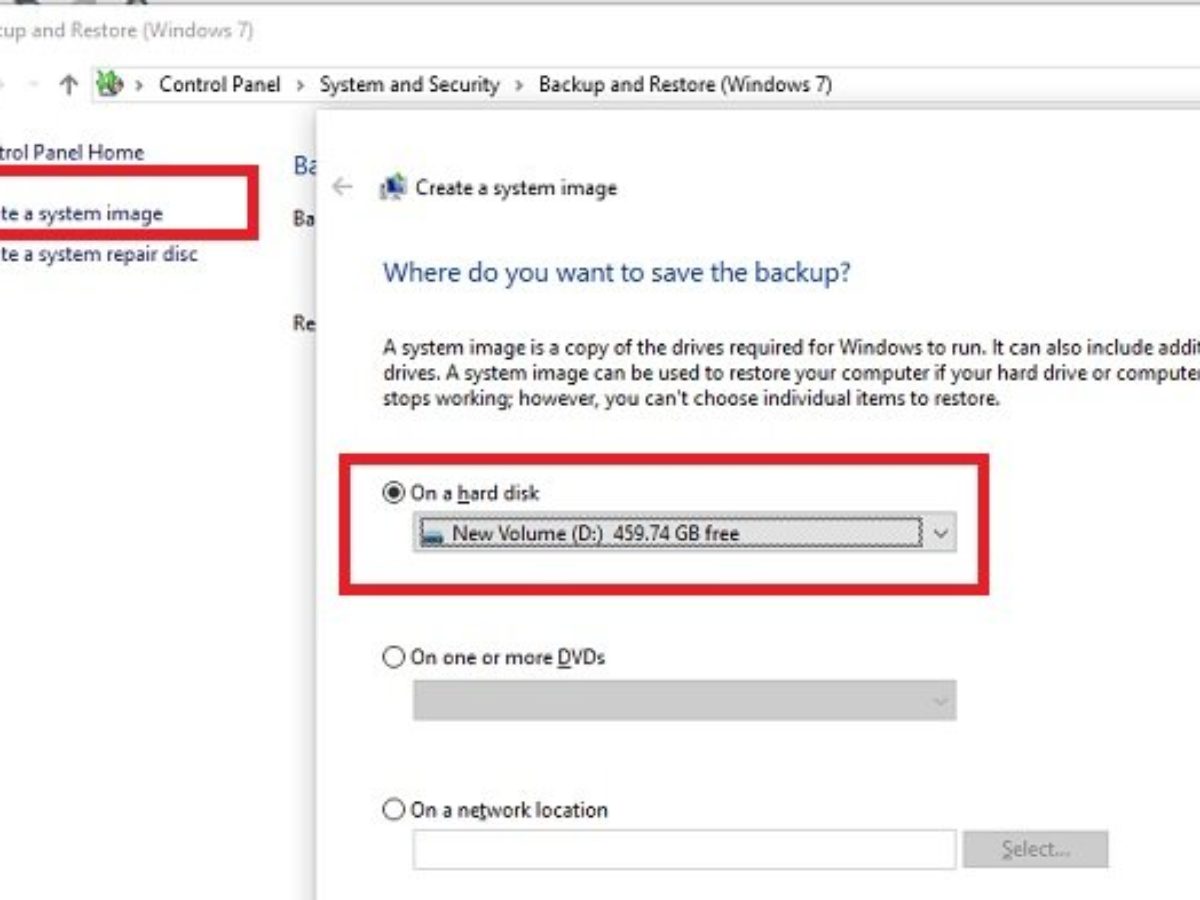Select the On one or more DVDs option
Screen dimensions: 1200x900
pos(394,657)
